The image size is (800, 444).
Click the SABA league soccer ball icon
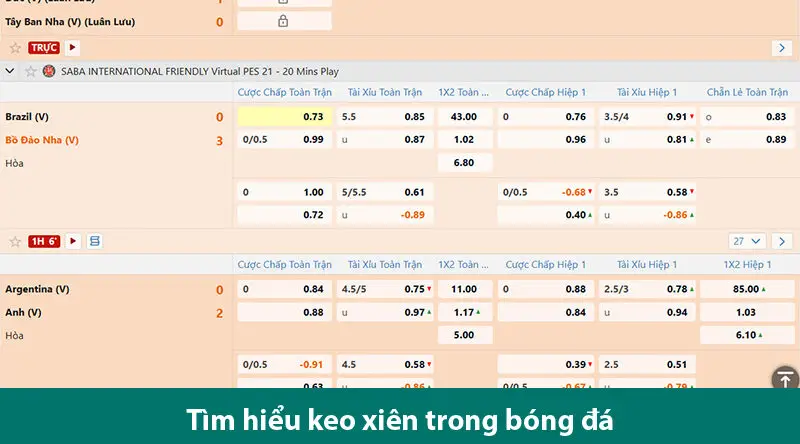pos(49,71)
